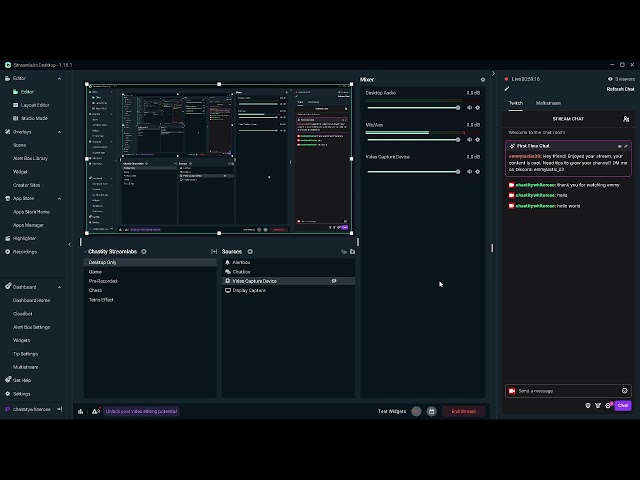
Task: Mute the Desktop Audio speaker icon
Action: (469, 108)
